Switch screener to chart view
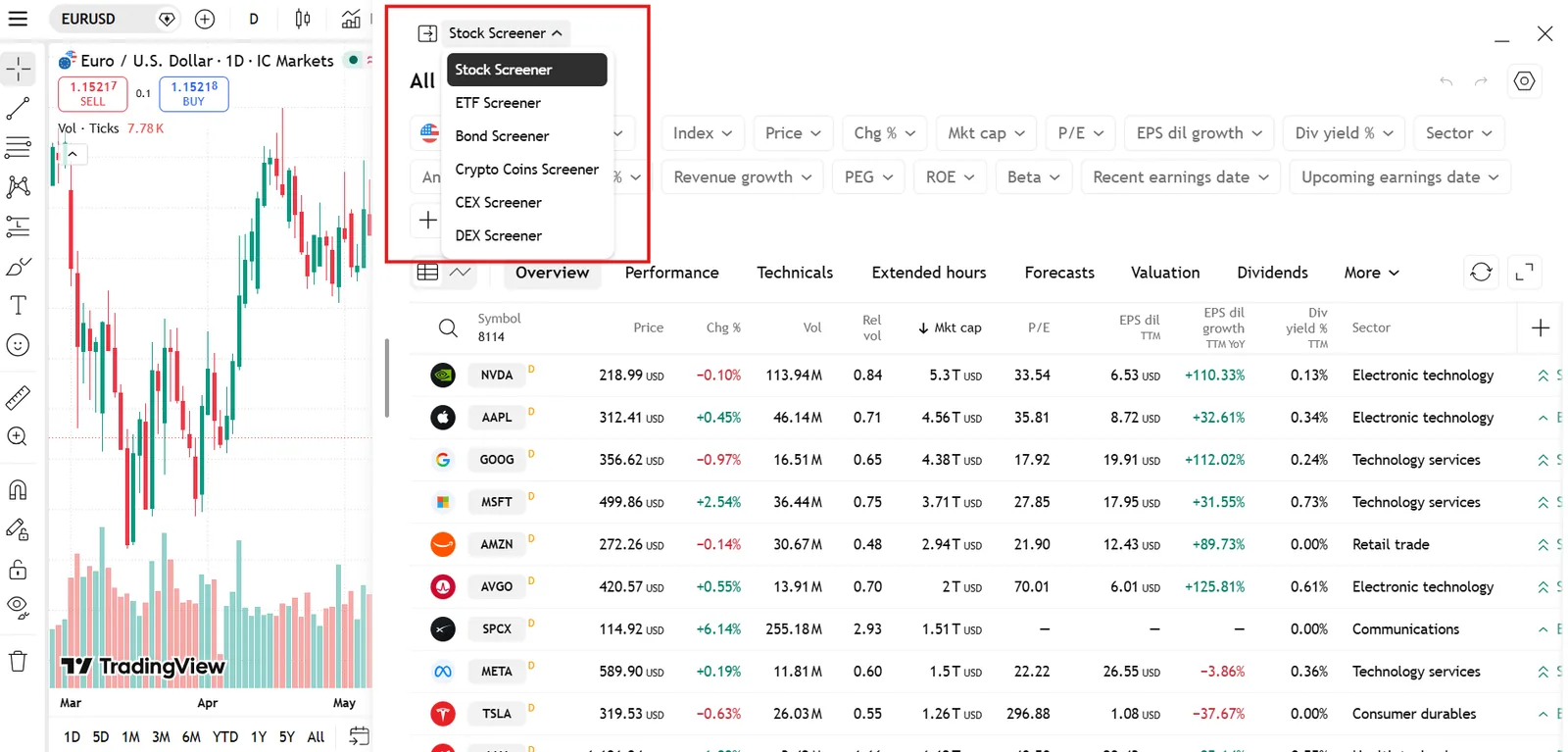The height and width of the screenshot is (752, 1568). [461, 273]
